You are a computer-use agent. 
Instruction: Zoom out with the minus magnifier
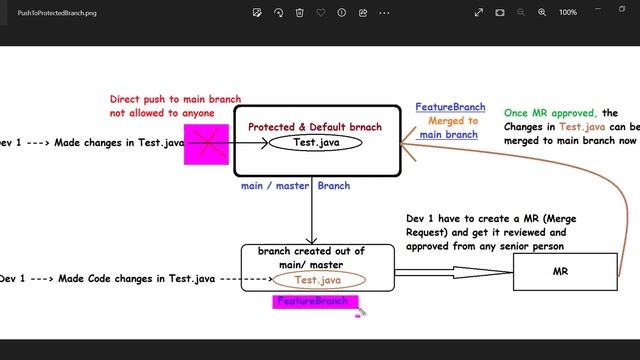[x=521, y=13]
